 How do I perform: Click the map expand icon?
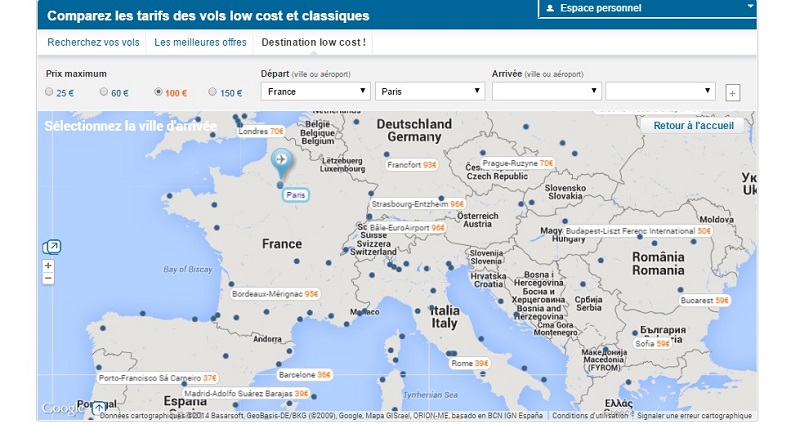53,247
